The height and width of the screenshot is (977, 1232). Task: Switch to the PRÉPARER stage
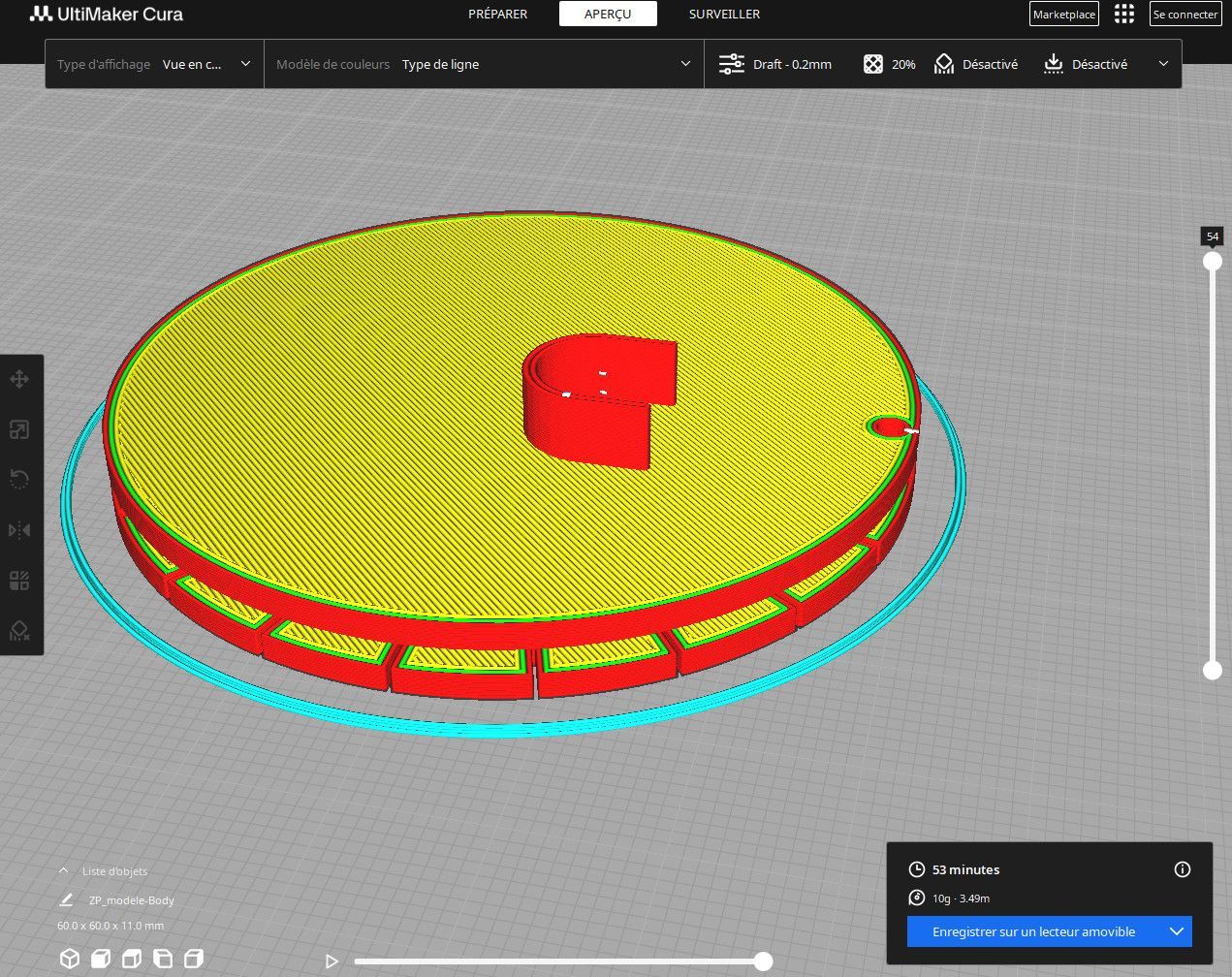(x=497, y=14)
